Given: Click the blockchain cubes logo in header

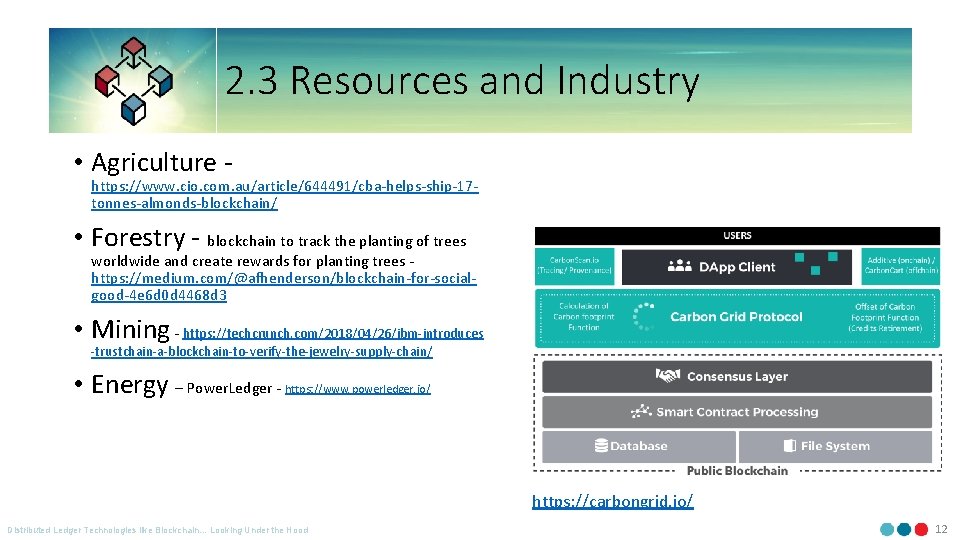Looking at the screenshot, I should point(133,81).
